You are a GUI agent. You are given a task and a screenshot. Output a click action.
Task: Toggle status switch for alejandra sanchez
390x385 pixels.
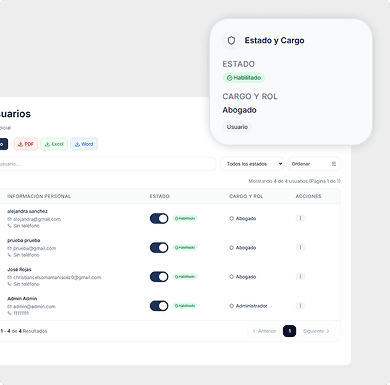(159, 219)
